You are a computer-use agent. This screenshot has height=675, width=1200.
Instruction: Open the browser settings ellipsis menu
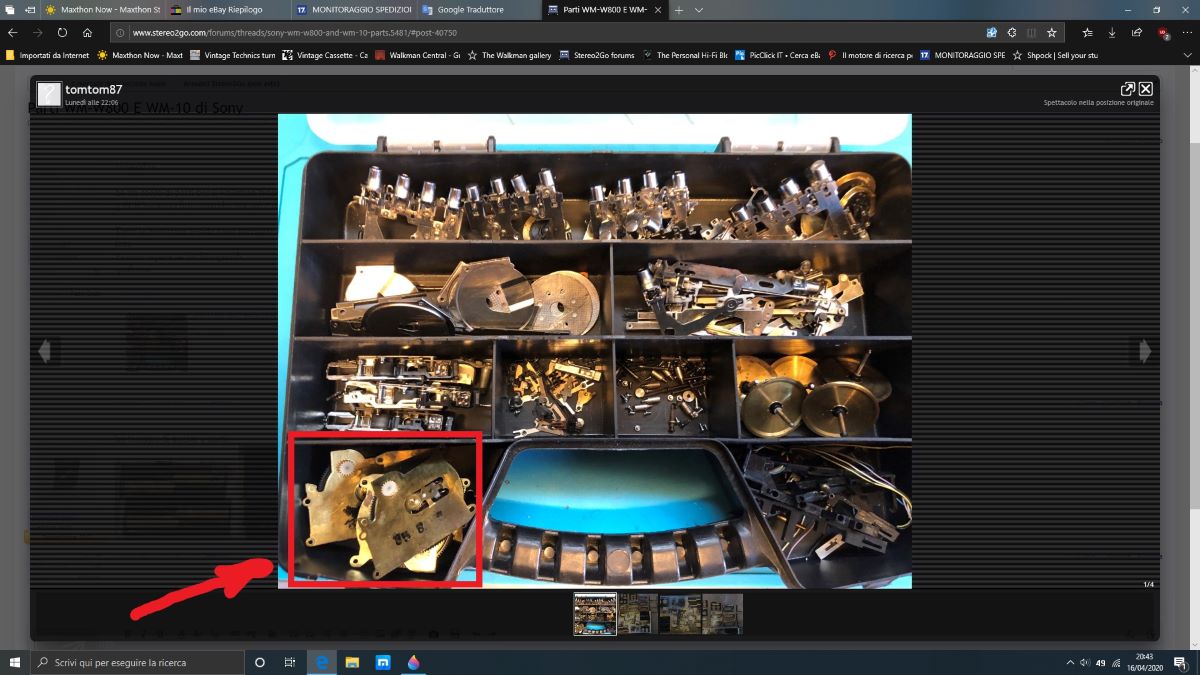pyautogui.click(x=1186, y=32)
